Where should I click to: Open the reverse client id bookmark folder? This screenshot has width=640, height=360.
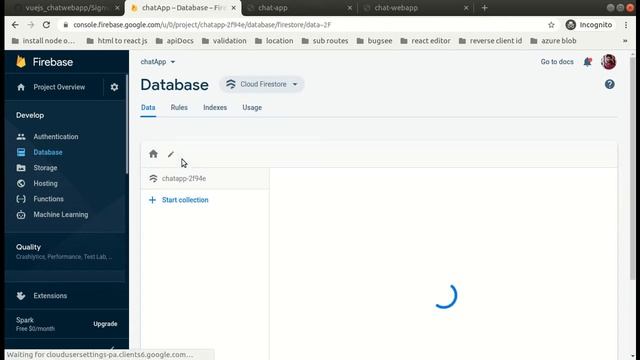(491, 41)
